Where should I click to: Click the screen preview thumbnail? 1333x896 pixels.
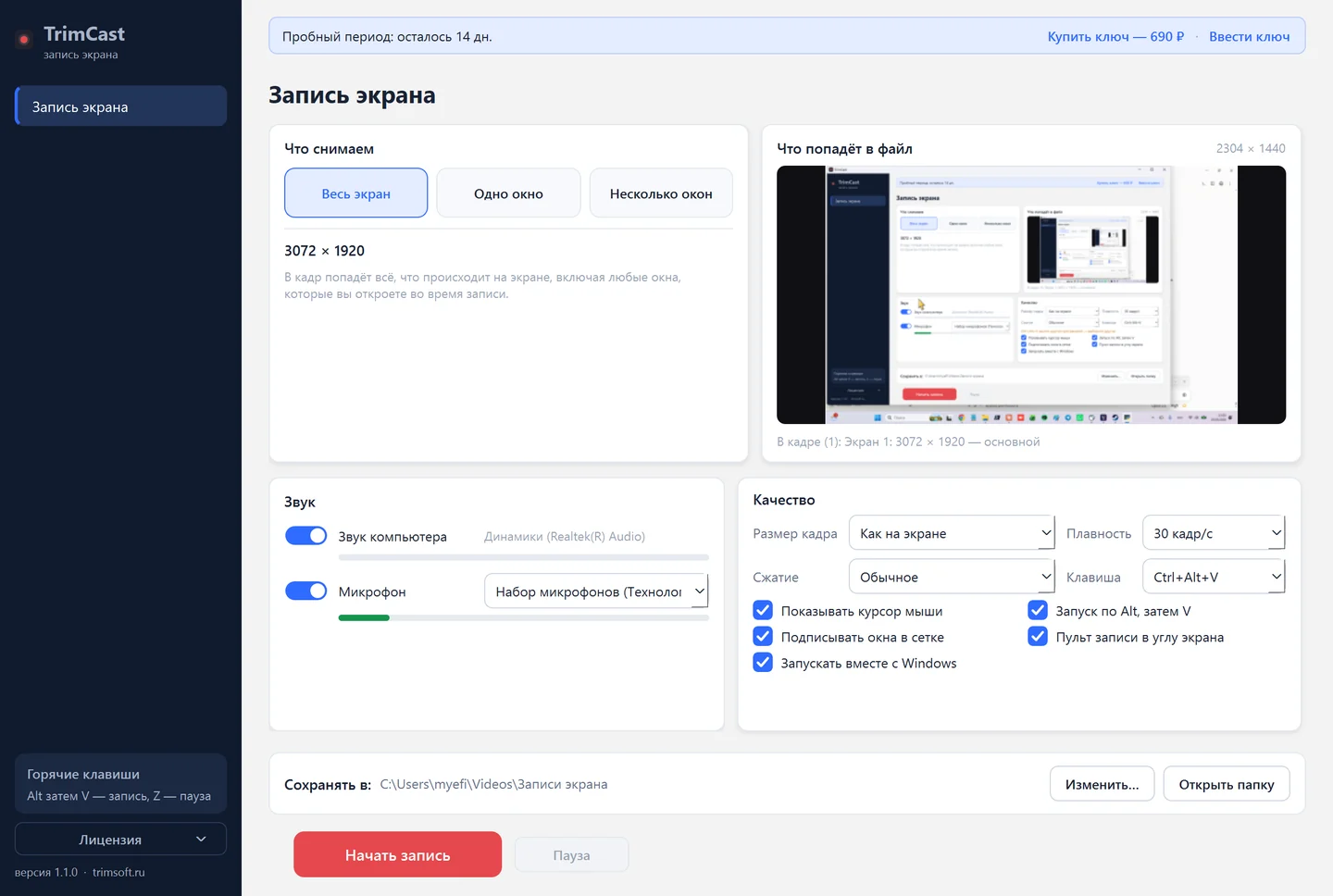(x=1031, y=294)
